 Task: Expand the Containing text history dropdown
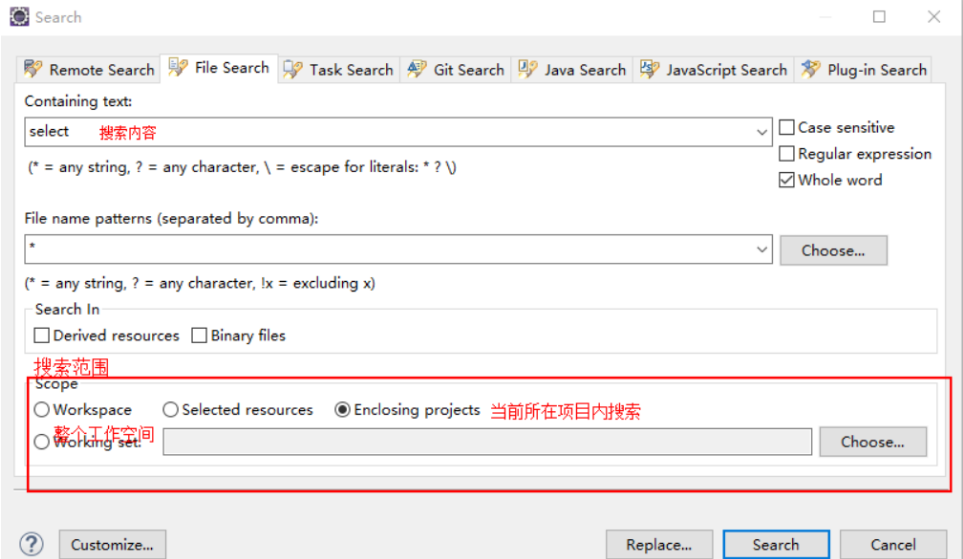762,132
